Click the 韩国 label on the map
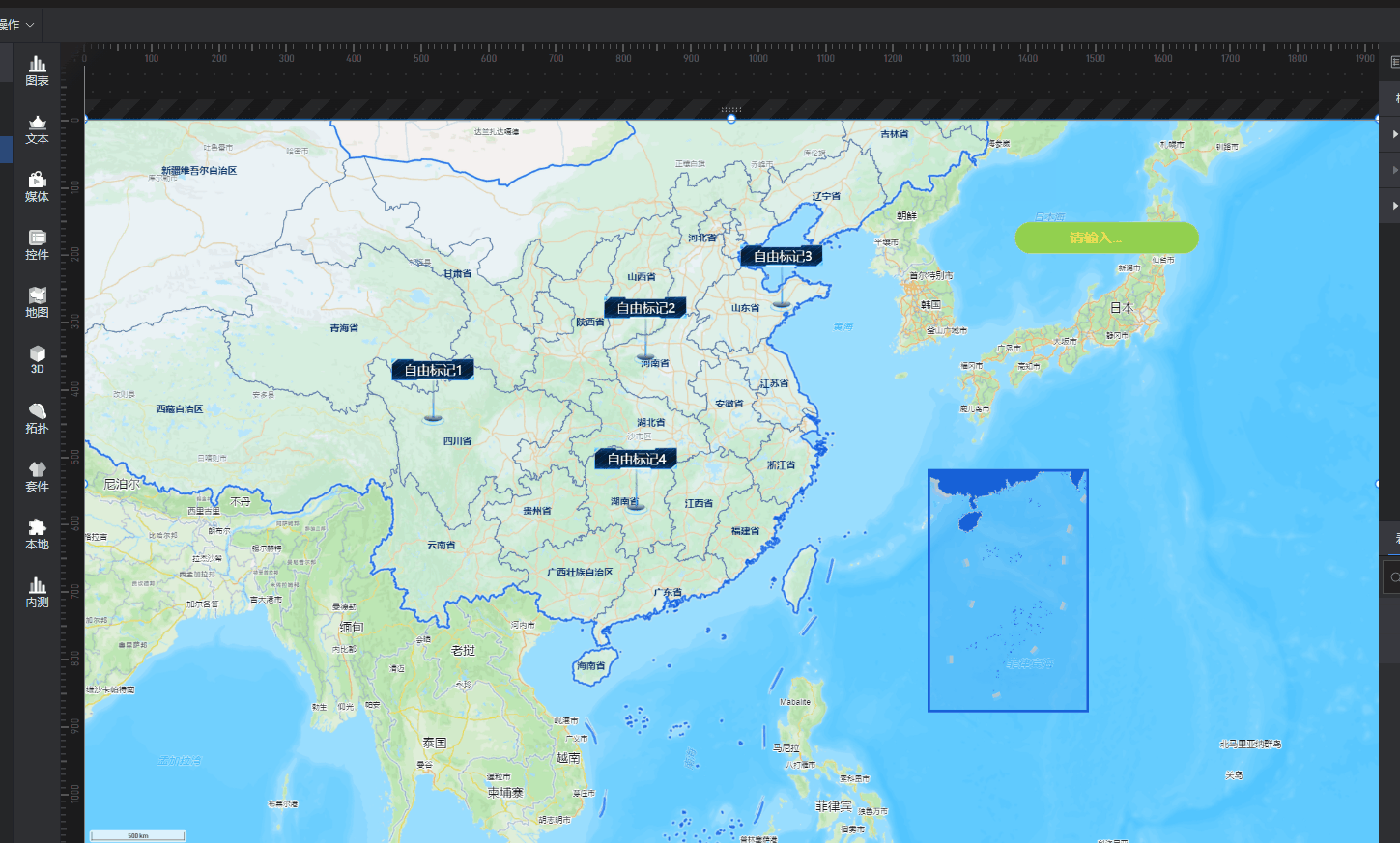 point(930,304)
